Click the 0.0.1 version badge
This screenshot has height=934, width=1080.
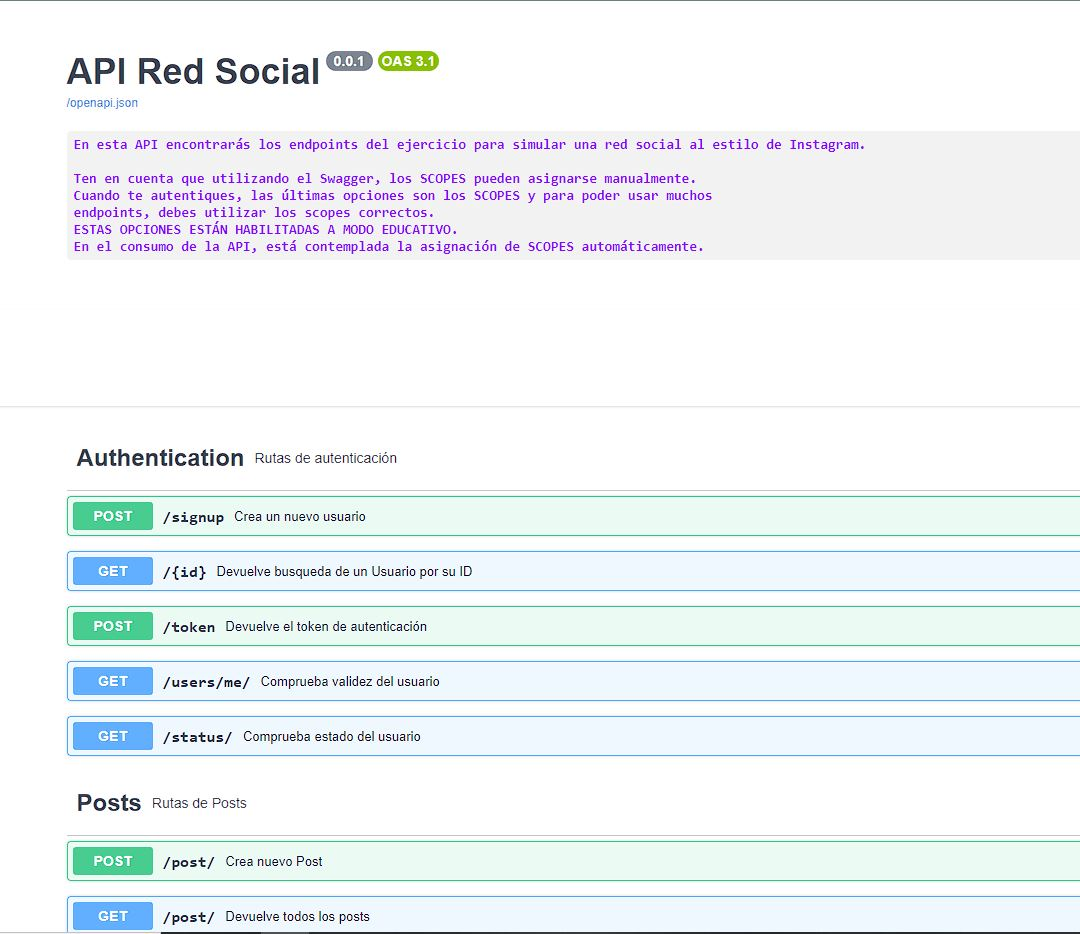(349, 61)
